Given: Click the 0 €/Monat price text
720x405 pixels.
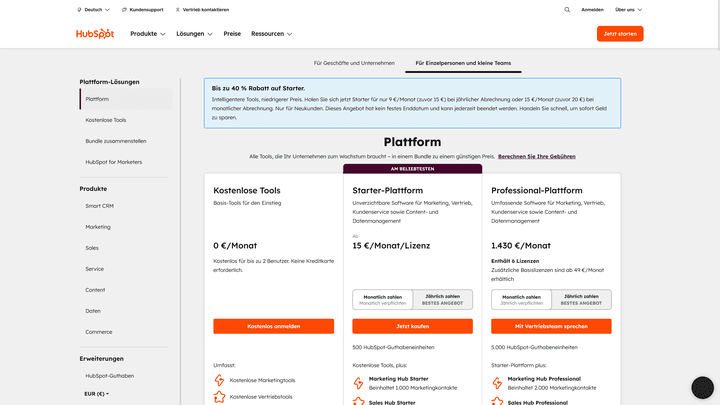Looking at the screenshot, I should pos(235,246).
